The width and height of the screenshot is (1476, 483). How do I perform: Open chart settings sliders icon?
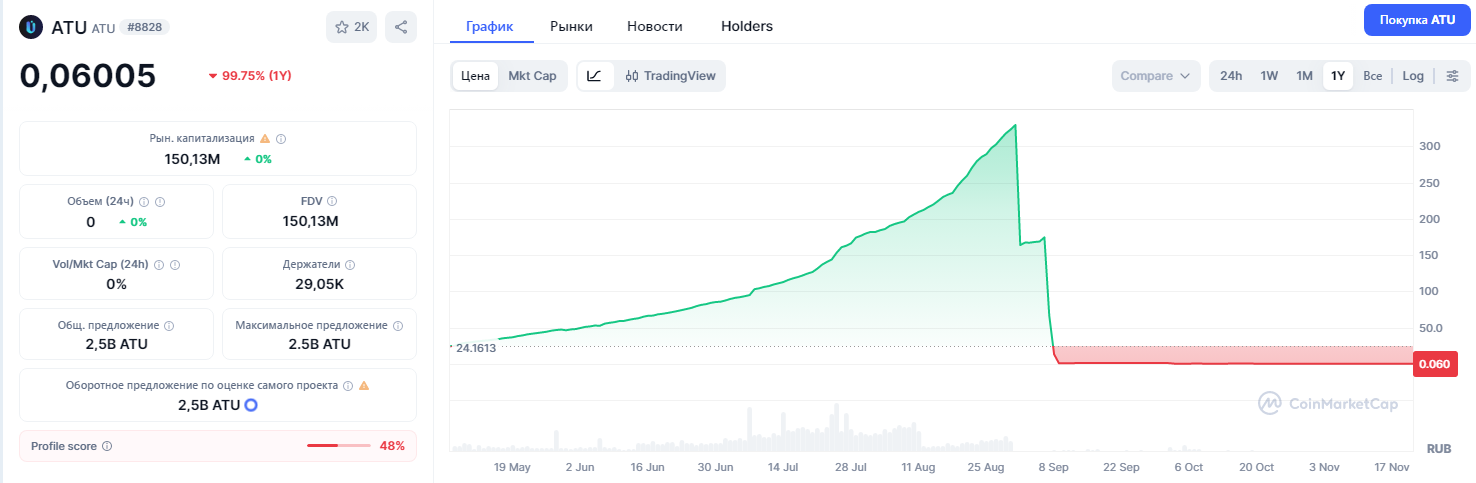1452,76
